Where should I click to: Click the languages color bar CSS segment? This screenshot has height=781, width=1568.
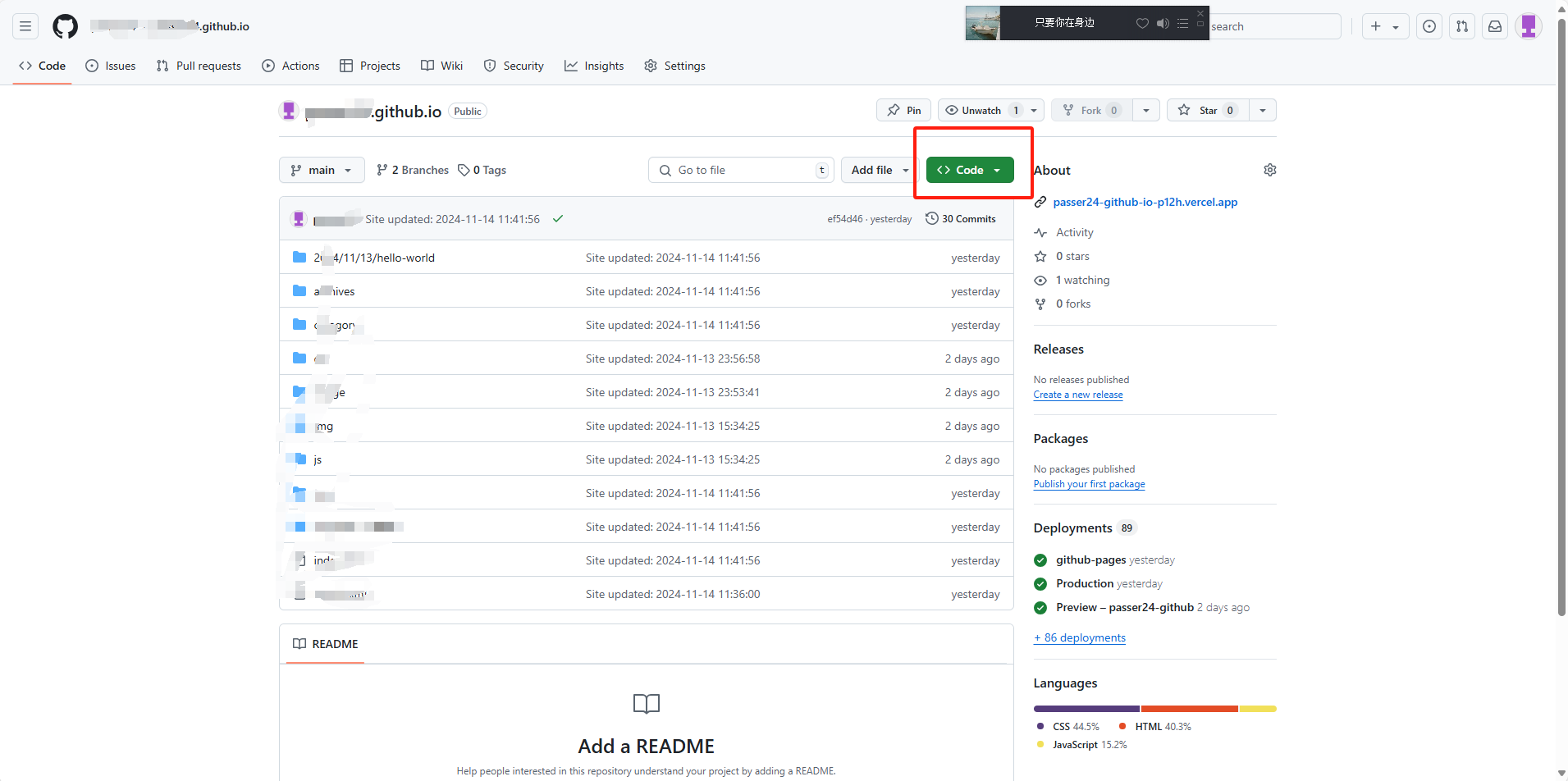pyautogui.click(x=1086, y=709)
